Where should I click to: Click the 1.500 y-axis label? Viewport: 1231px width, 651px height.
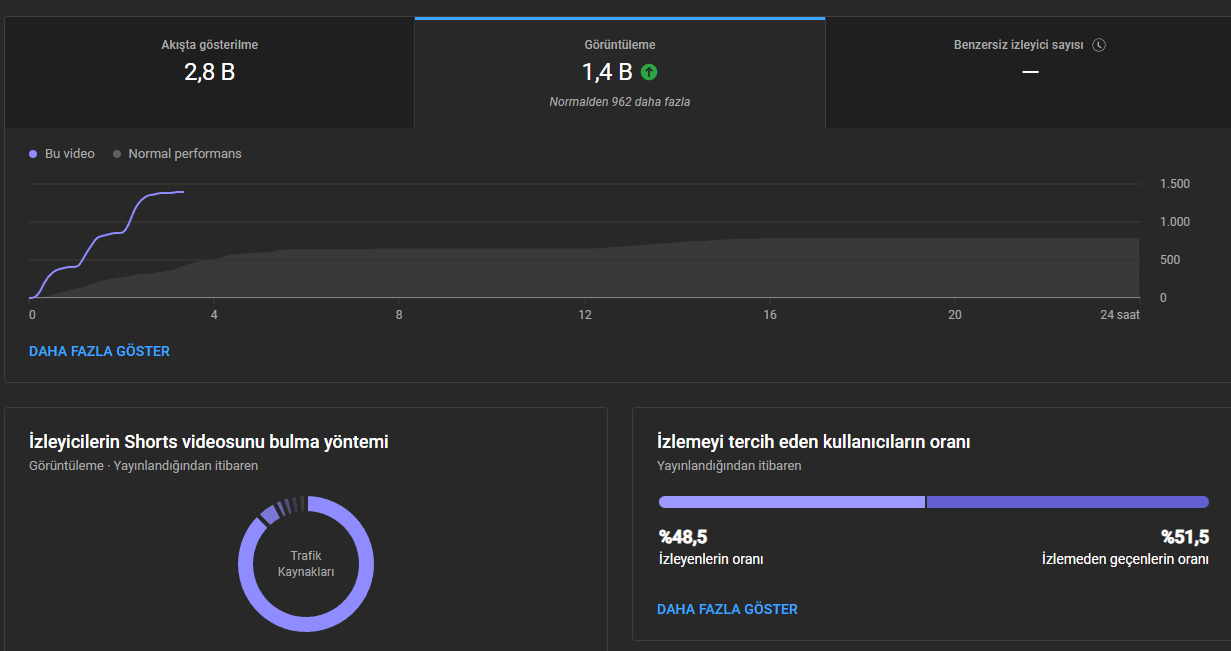pos(1175,184)
